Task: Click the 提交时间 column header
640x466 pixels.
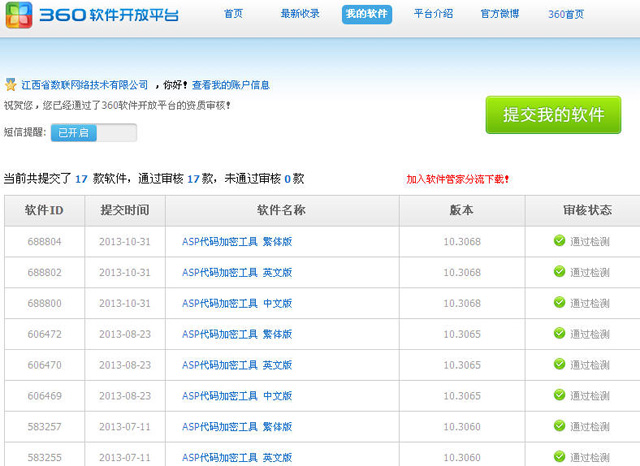Action: click(125, 210)
